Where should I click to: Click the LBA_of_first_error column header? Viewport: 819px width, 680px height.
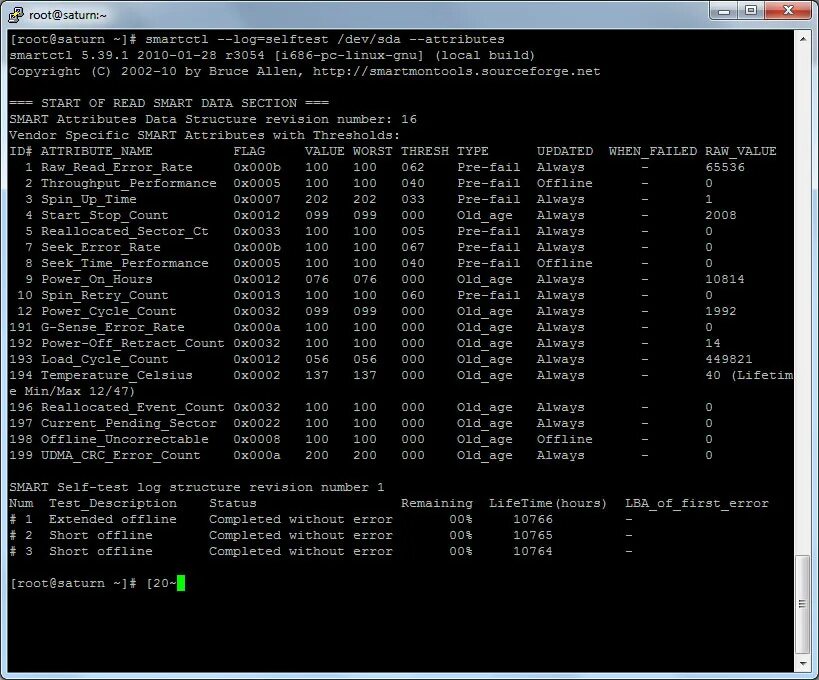coord(697,503)
